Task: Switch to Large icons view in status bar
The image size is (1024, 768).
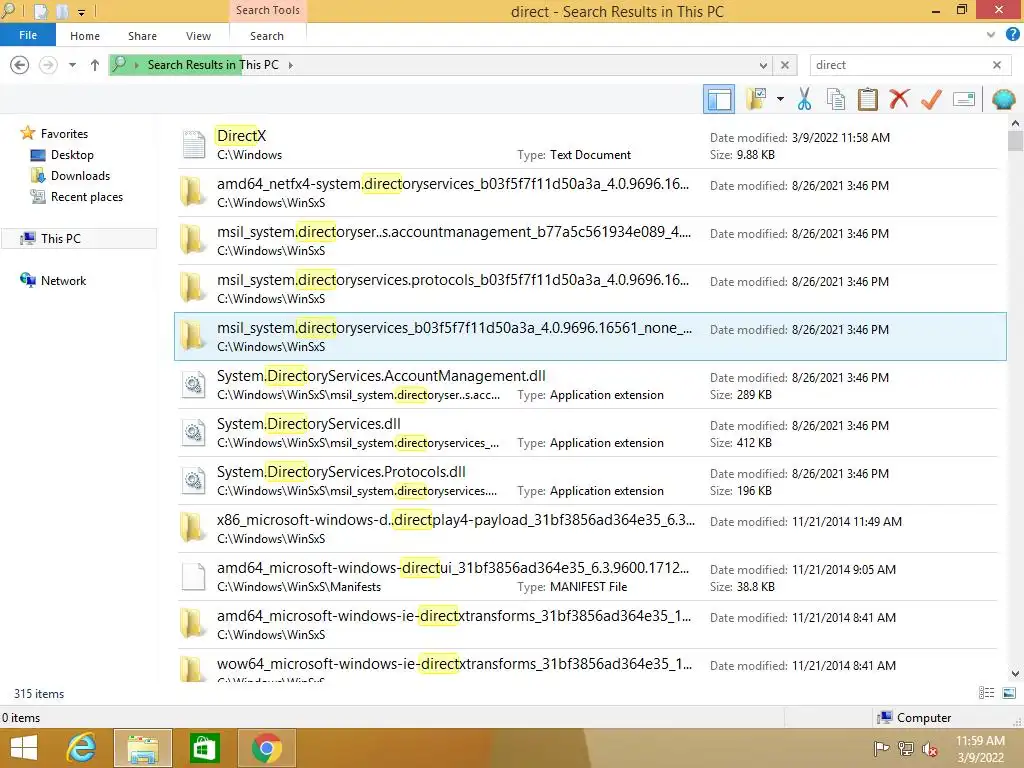Action: [1008, 693]
